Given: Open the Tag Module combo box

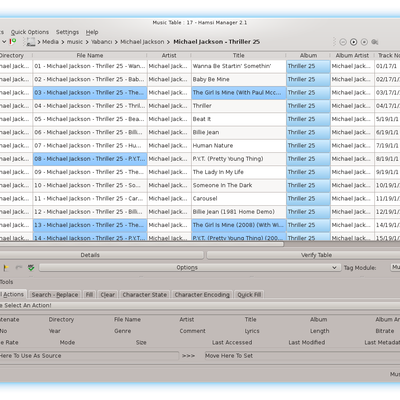Looking at the screenshot, I should click(x=395, y=267).
